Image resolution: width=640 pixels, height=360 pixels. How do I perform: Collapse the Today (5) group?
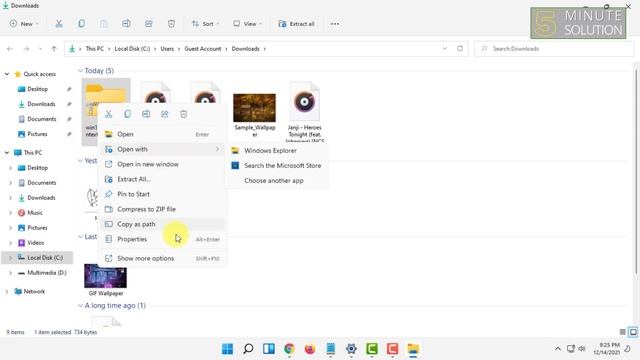[80, 71]
